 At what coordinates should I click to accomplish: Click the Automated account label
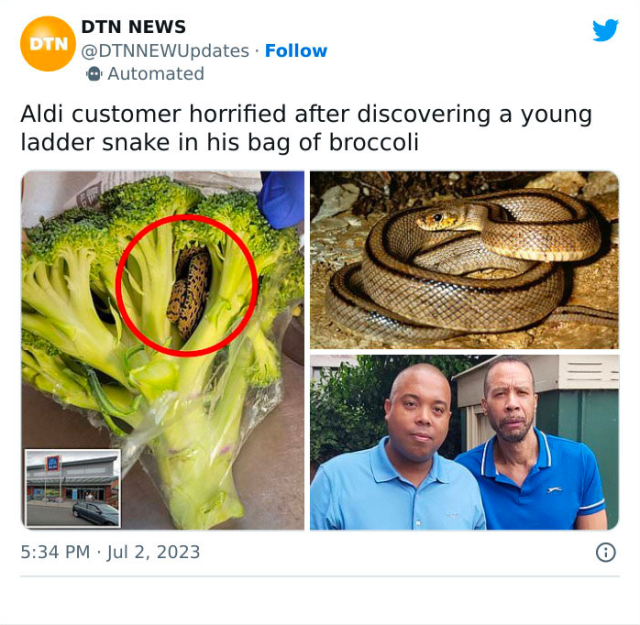click(156, 74)
